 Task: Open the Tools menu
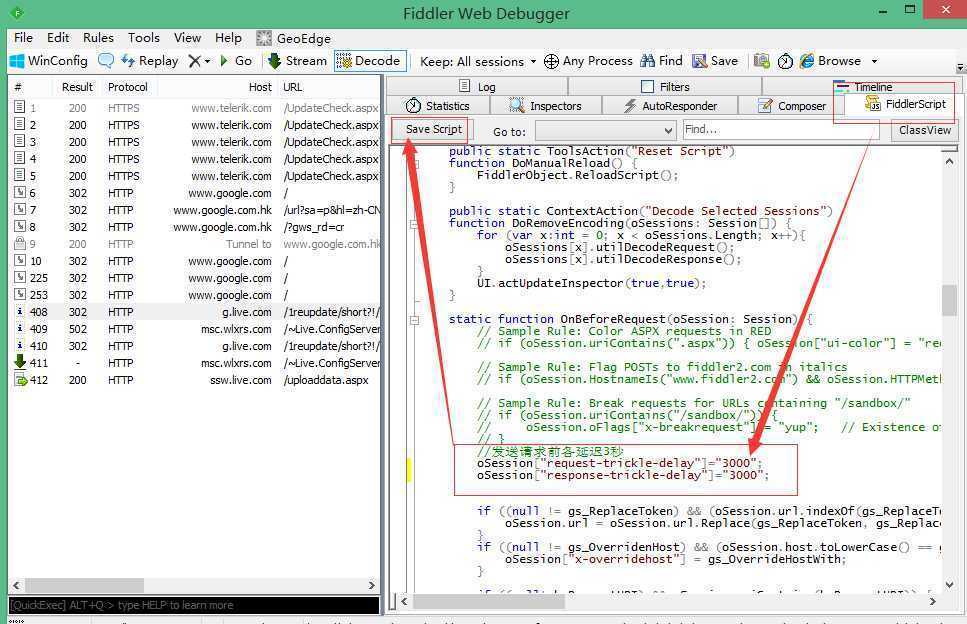(144, 38)
